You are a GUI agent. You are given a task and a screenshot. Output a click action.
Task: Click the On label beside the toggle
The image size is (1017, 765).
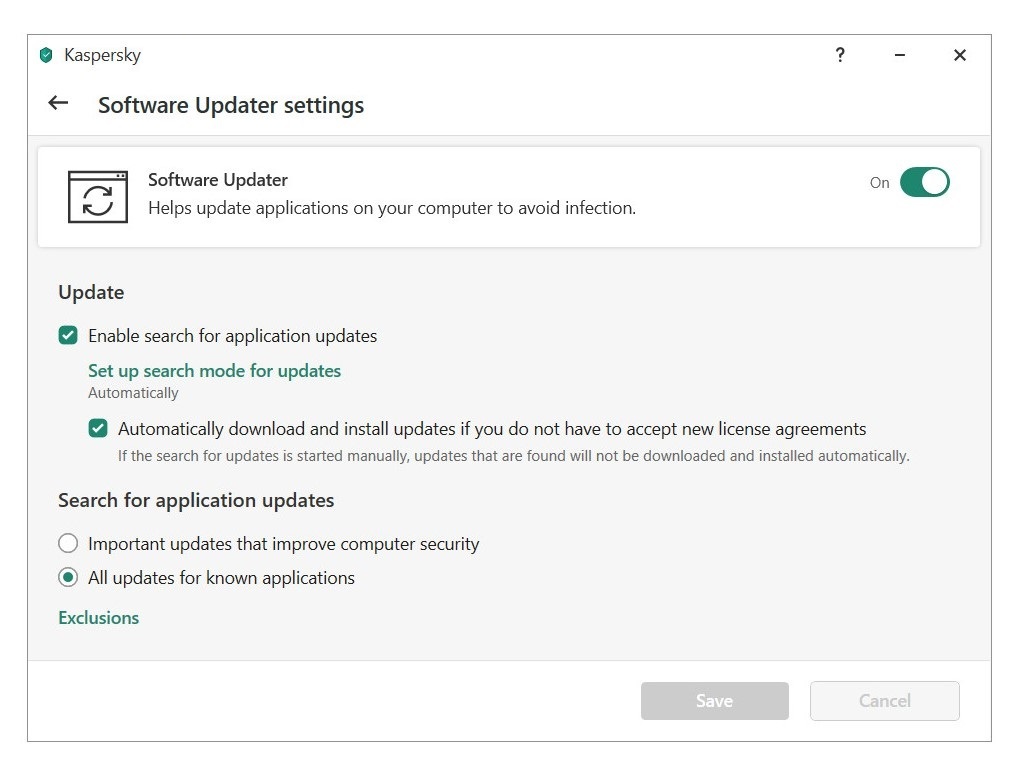[879, 183]
